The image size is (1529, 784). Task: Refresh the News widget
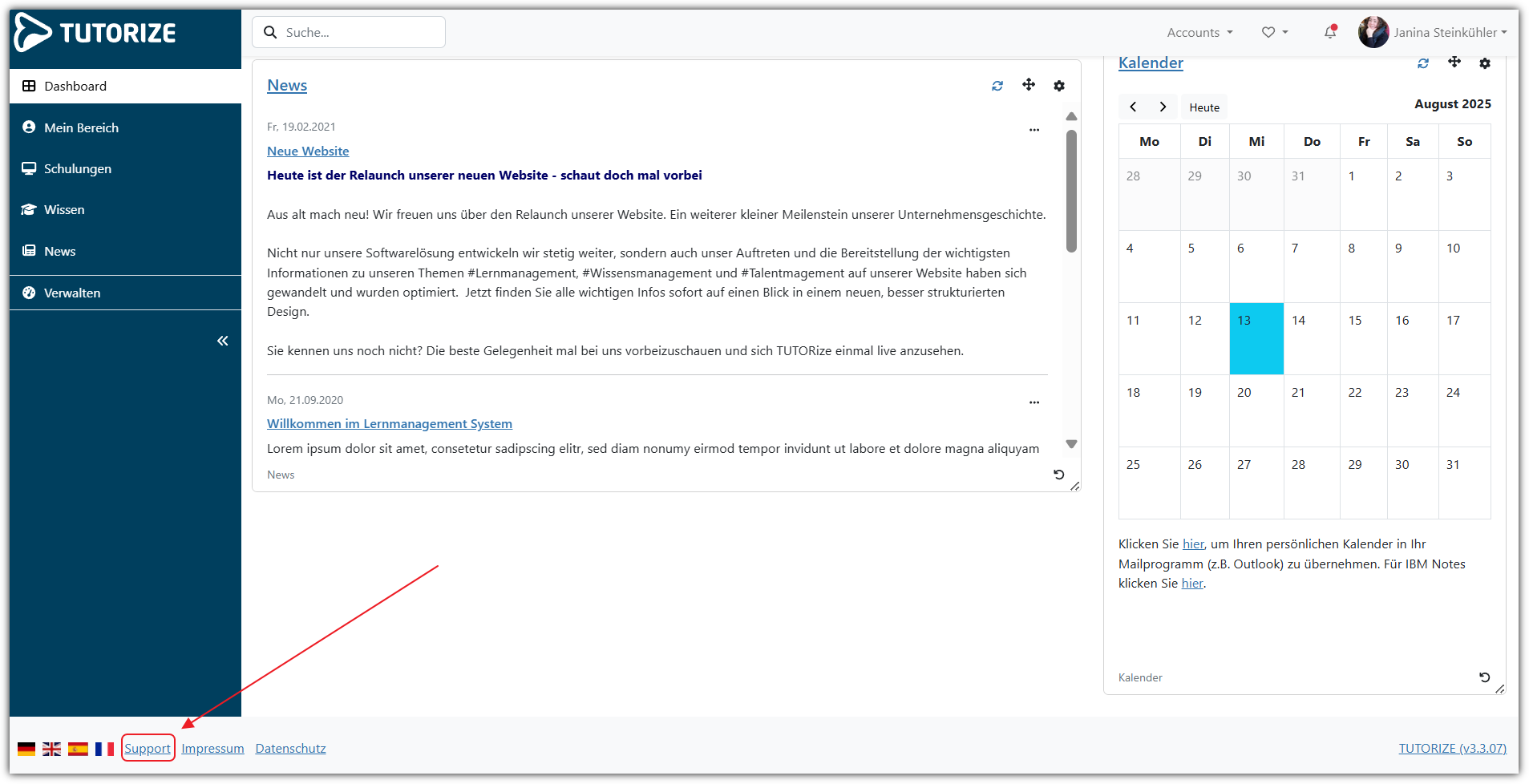pyautogui.click(x=997, y=86)
